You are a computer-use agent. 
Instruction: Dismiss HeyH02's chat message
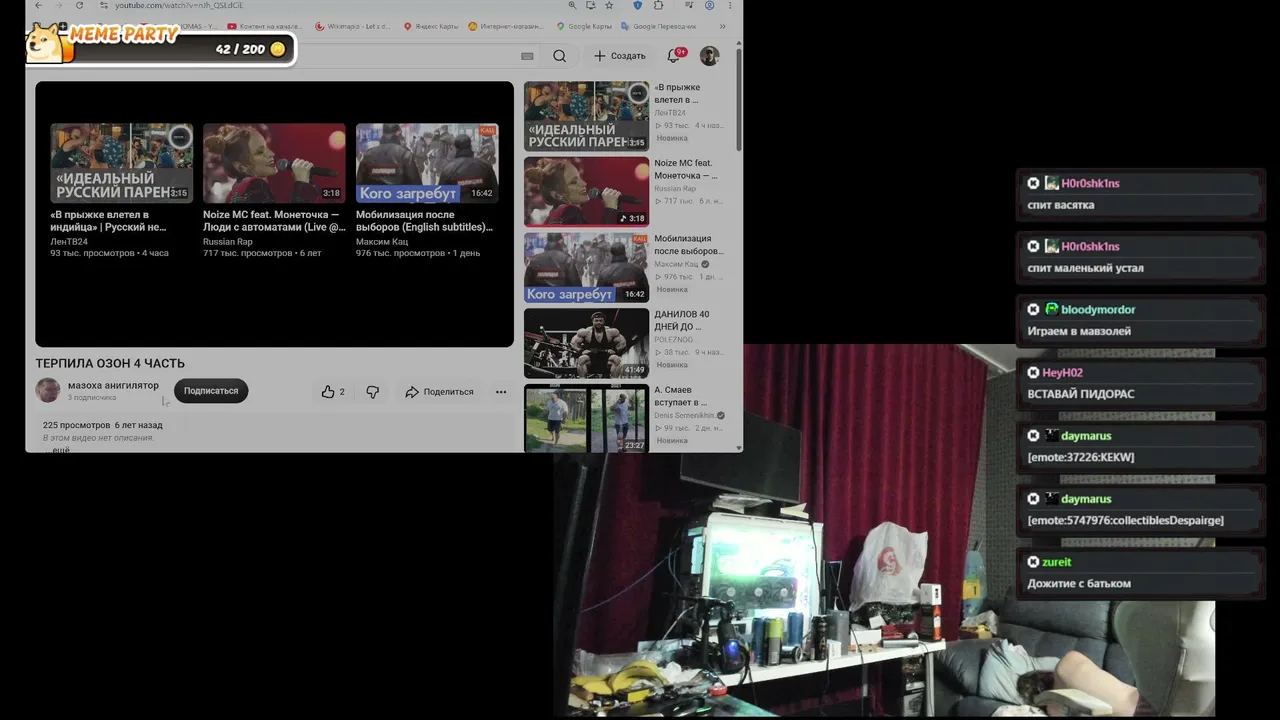1033,372
